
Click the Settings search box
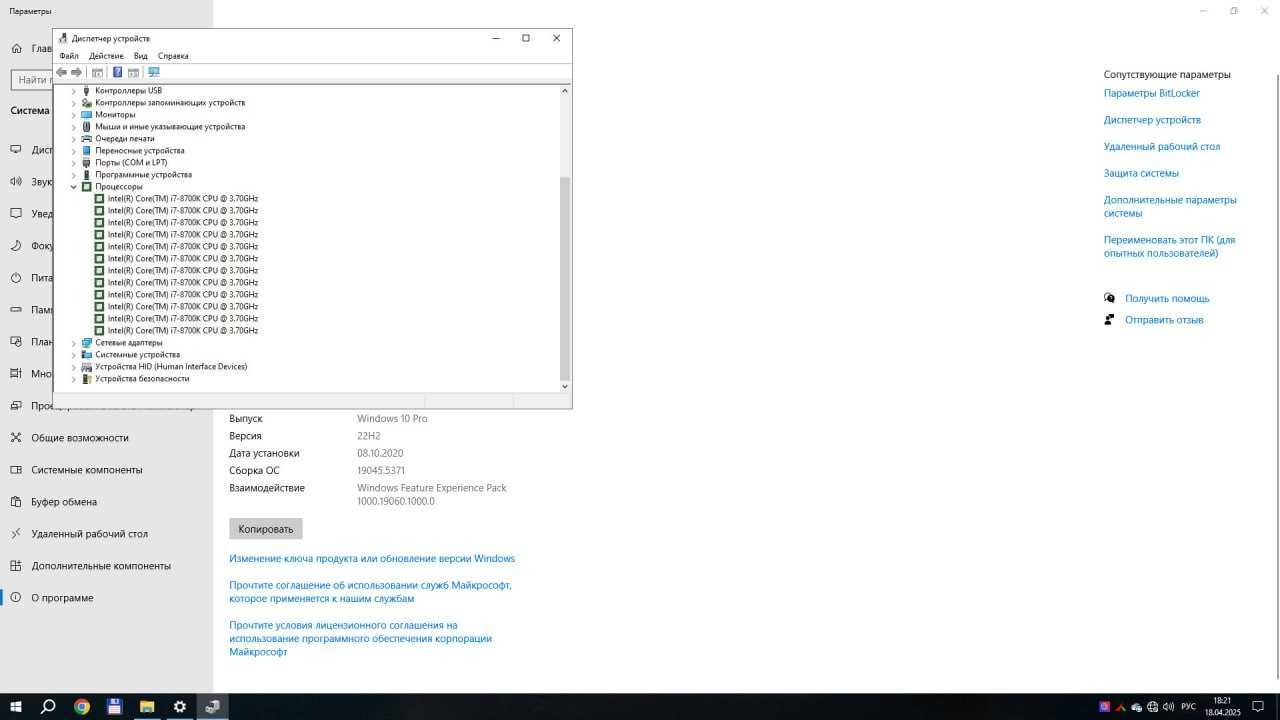pos(32,79)
